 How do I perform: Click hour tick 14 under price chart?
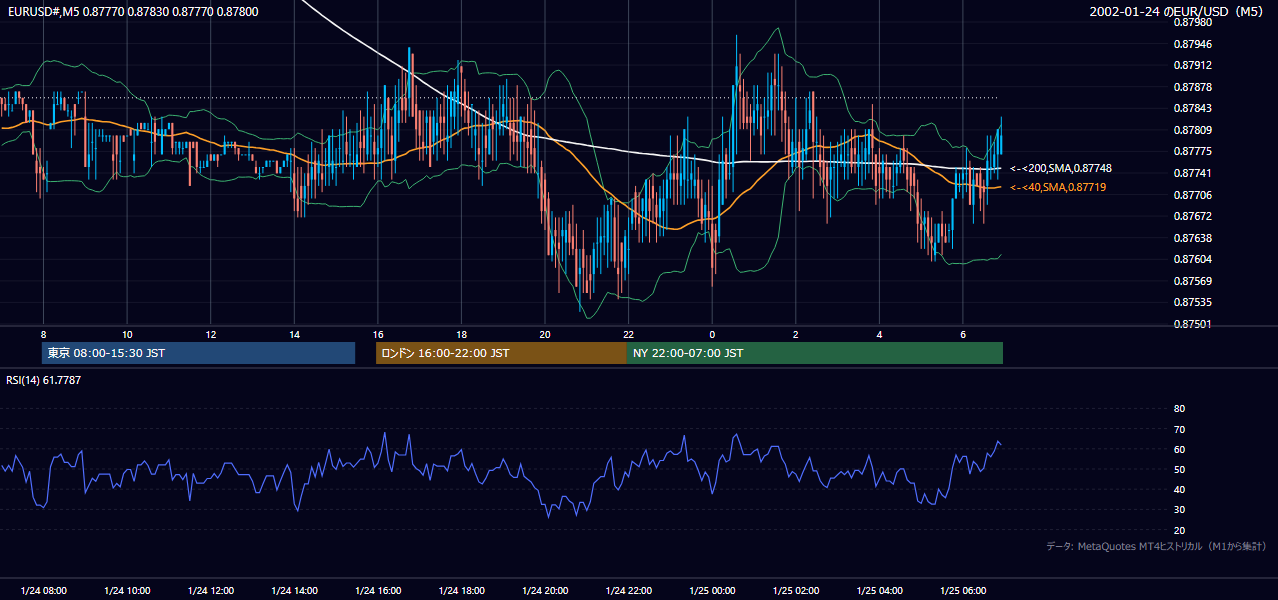(x=294, y=334)
